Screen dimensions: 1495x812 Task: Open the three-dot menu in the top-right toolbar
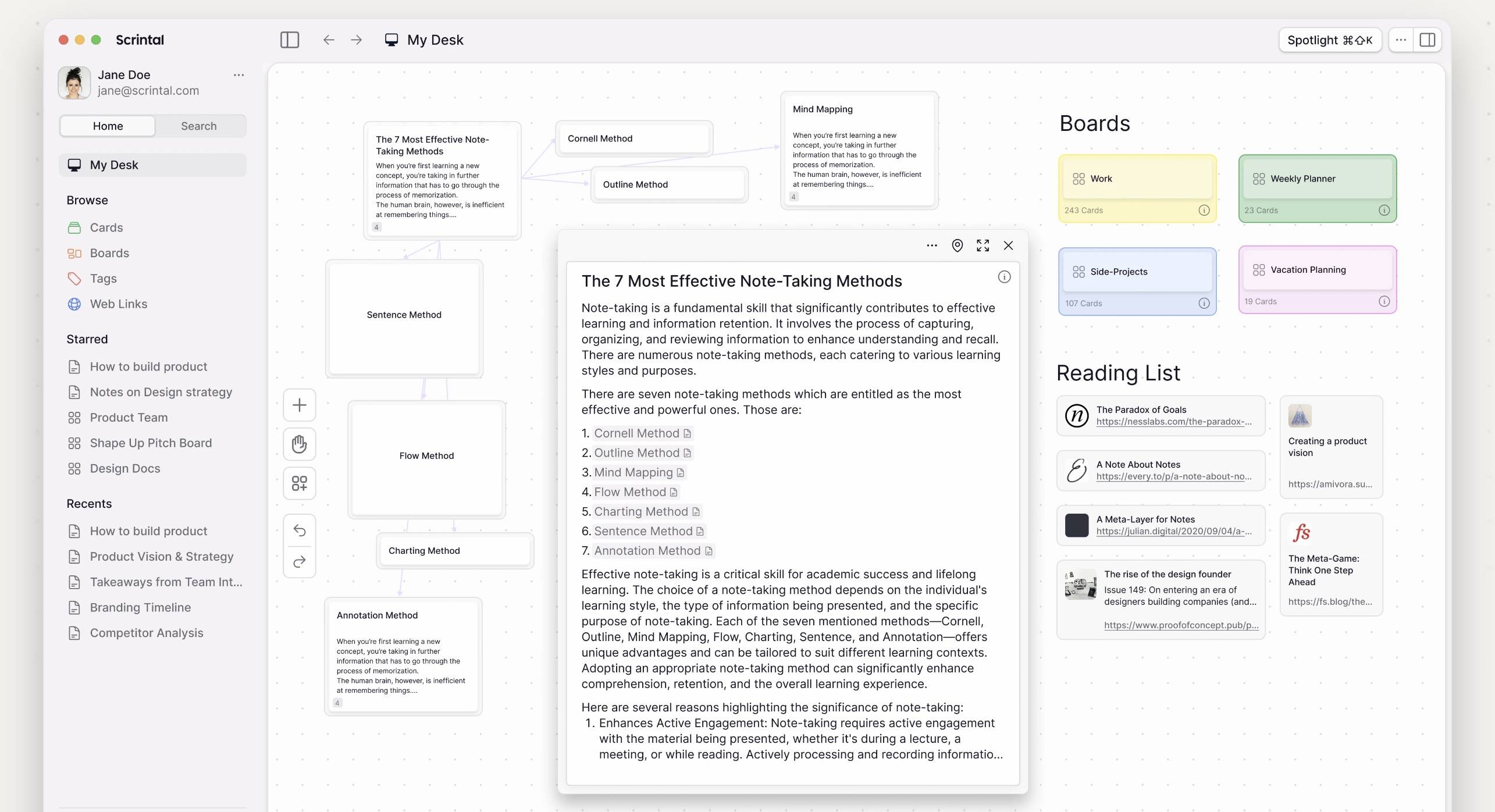(1401, 40)
